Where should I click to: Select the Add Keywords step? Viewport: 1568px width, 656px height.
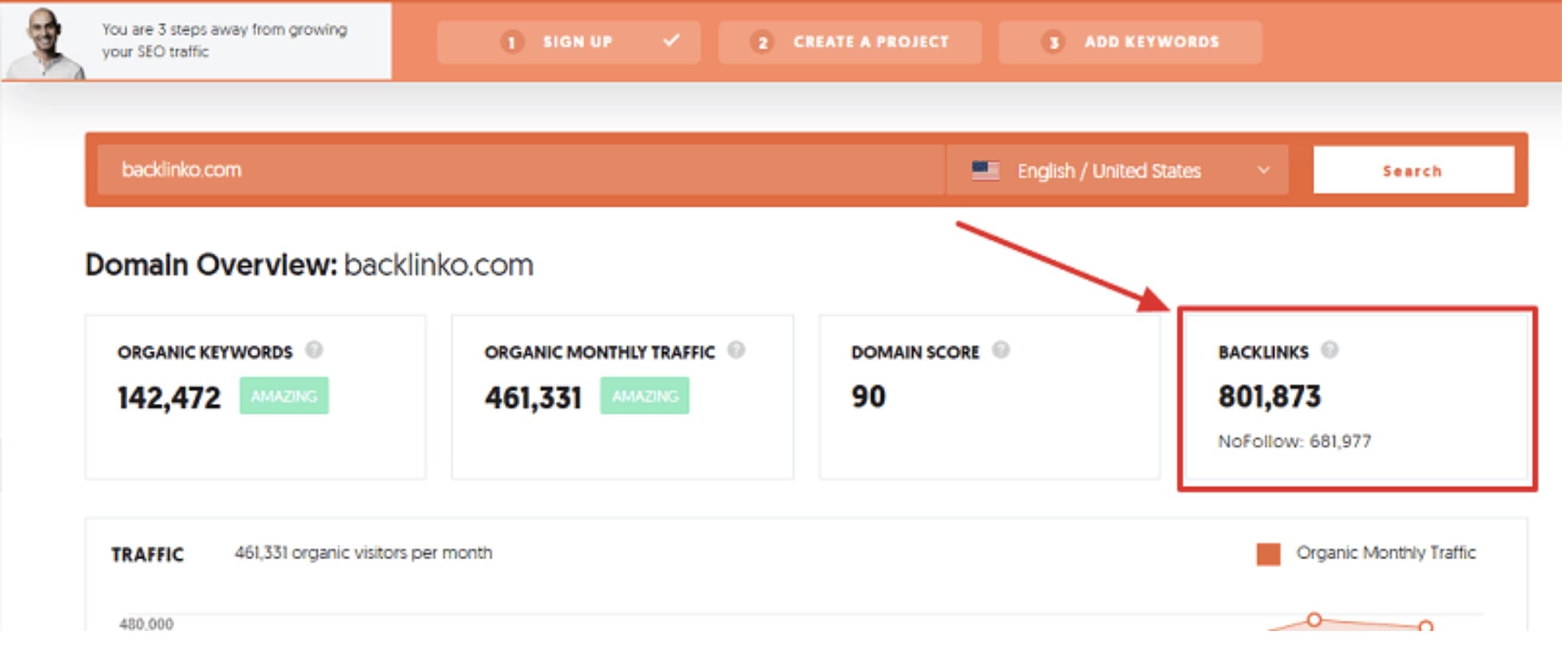(1130, 42)
